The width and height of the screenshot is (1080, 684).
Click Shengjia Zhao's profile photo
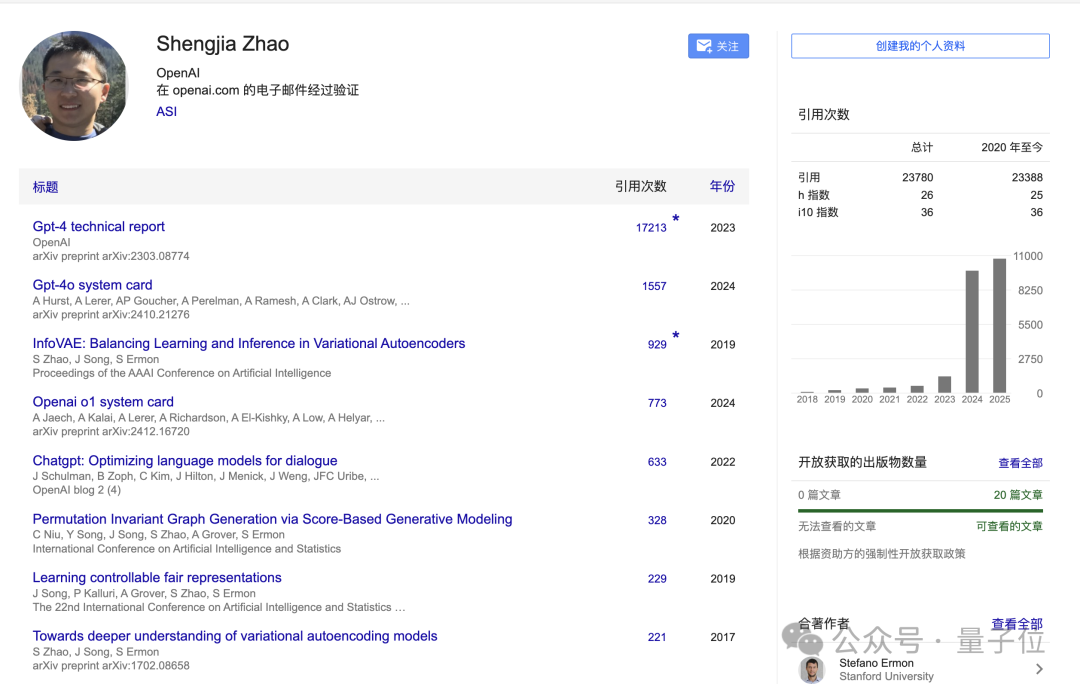(x=74, y=85)
